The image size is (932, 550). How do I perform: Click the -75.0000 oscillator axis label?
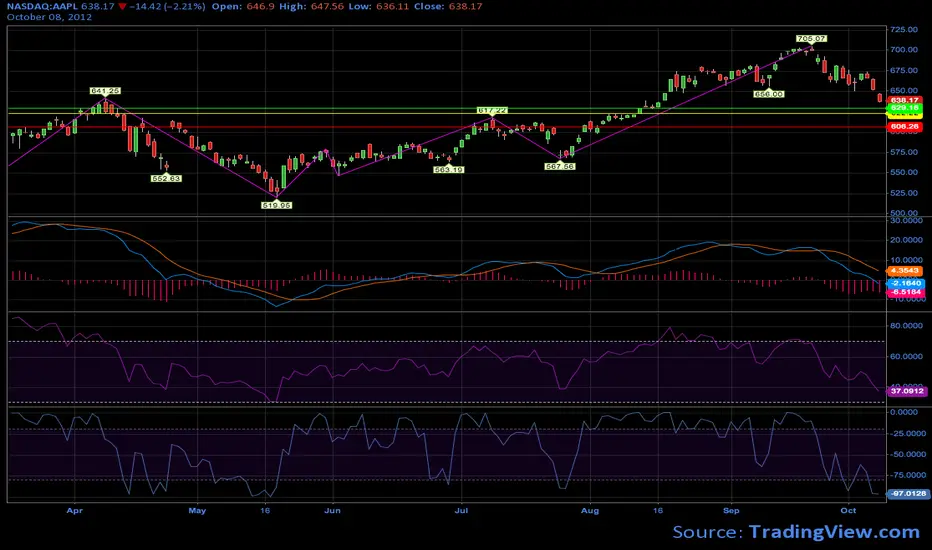coord(907,475)
